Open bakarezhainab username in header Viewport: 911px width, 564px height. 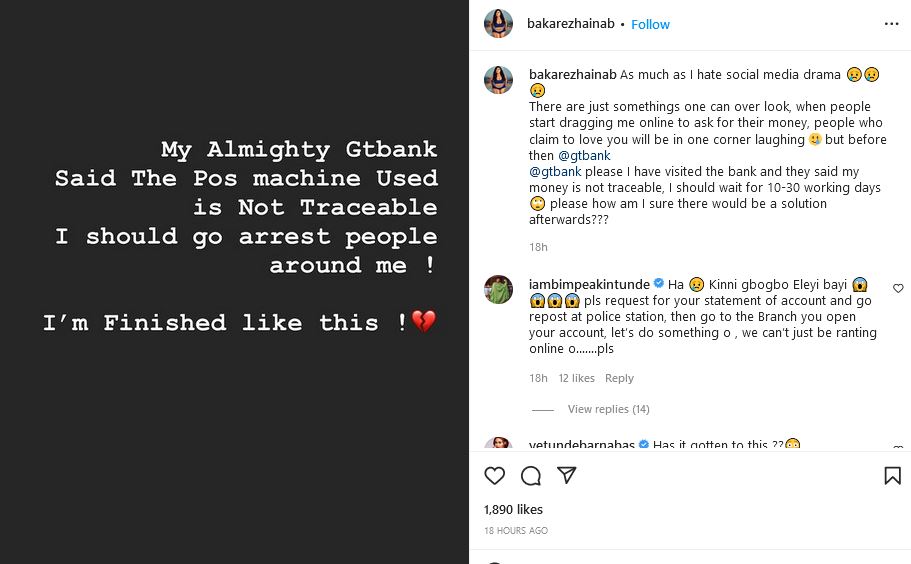pos(571,24)
